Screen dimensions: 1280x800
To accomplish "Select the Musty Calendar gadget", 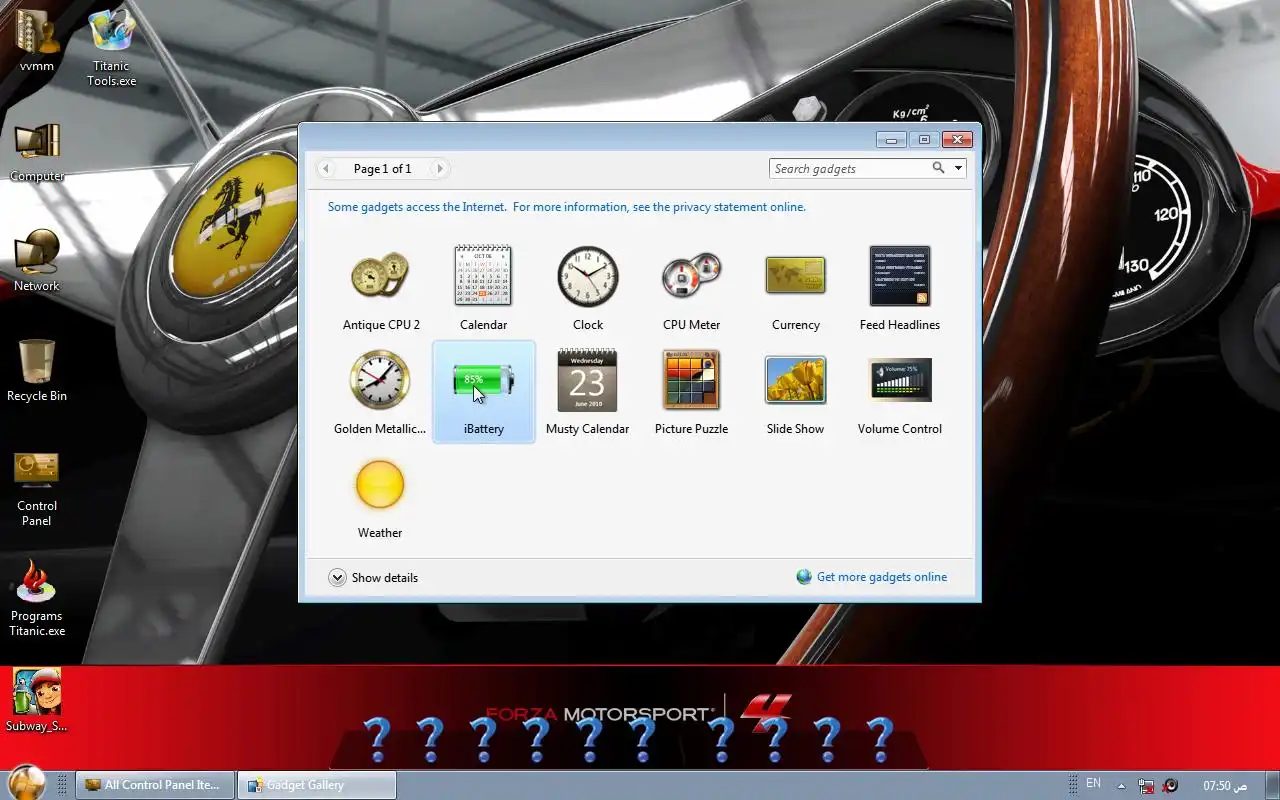I will [x=588, y=393].
